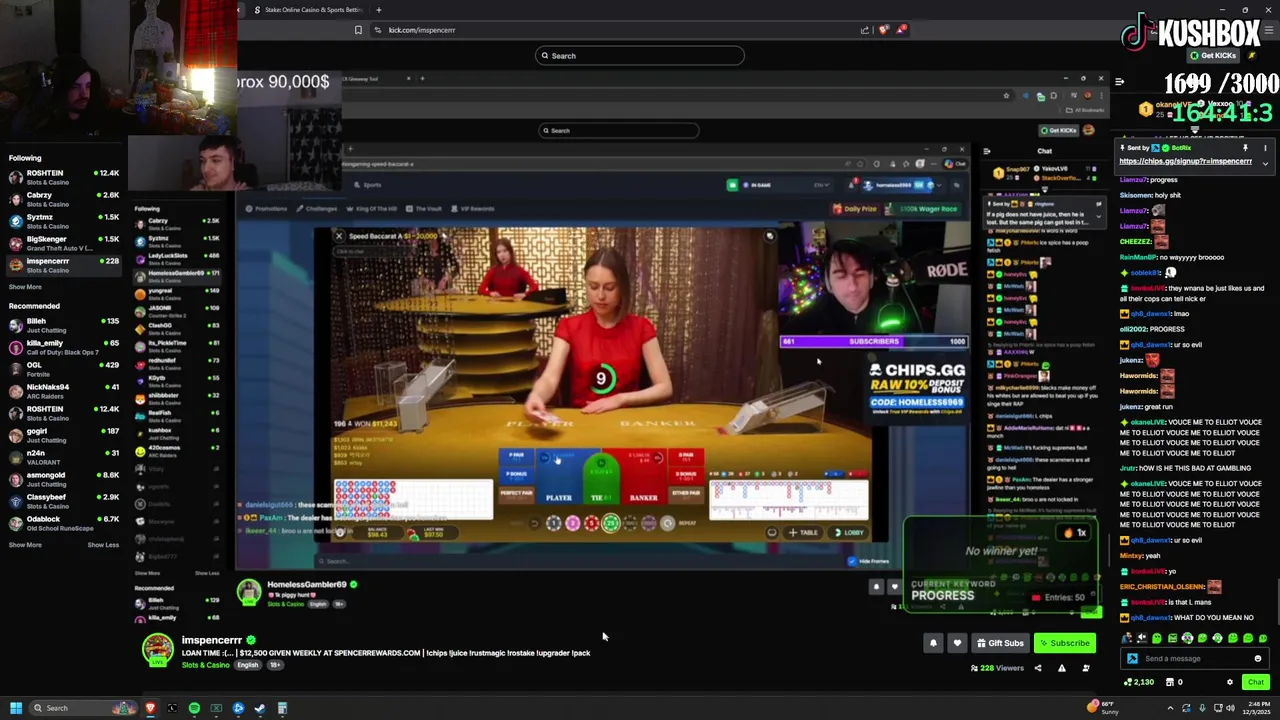Open Brave browser from taskbar
The image size is (1280, 720).
point(150,708)
